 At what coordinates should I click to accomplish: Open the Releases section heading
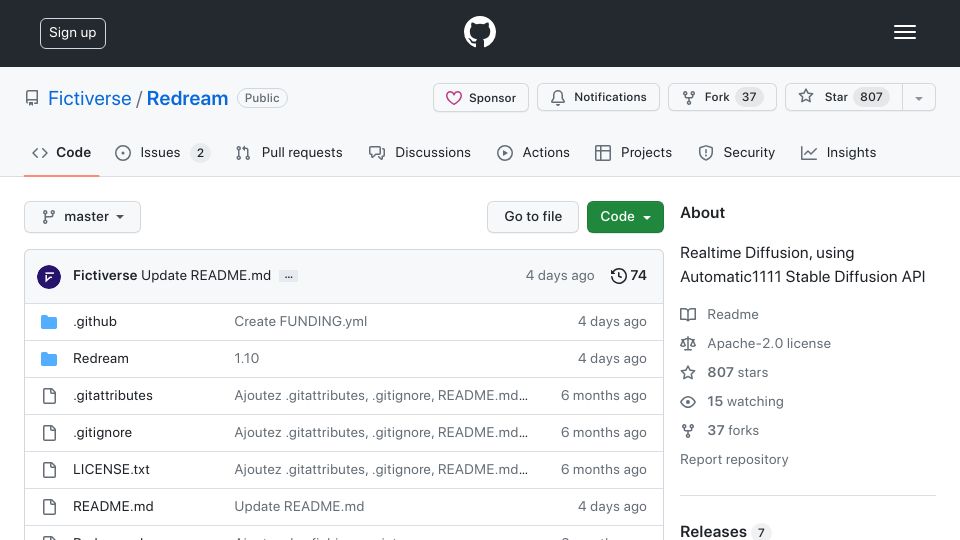pos(713,531)
